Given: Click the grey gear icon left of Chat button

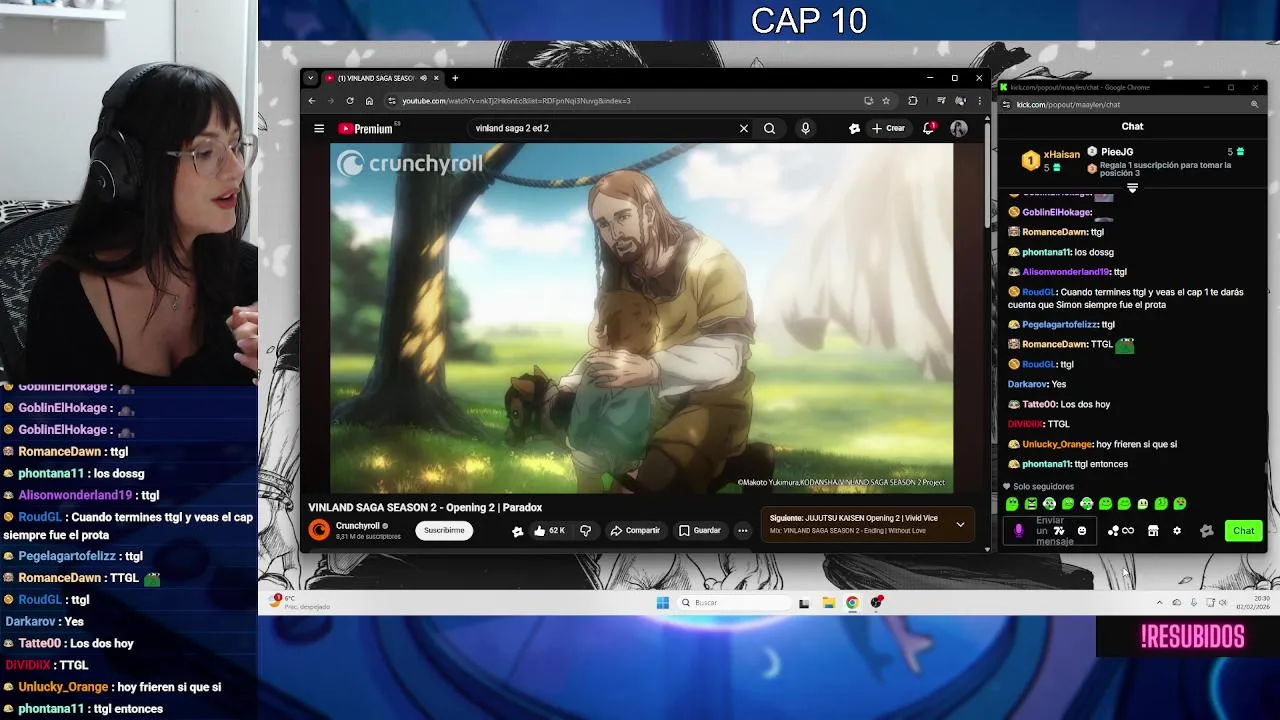Looking at the screenshot, I should 1206,531.
